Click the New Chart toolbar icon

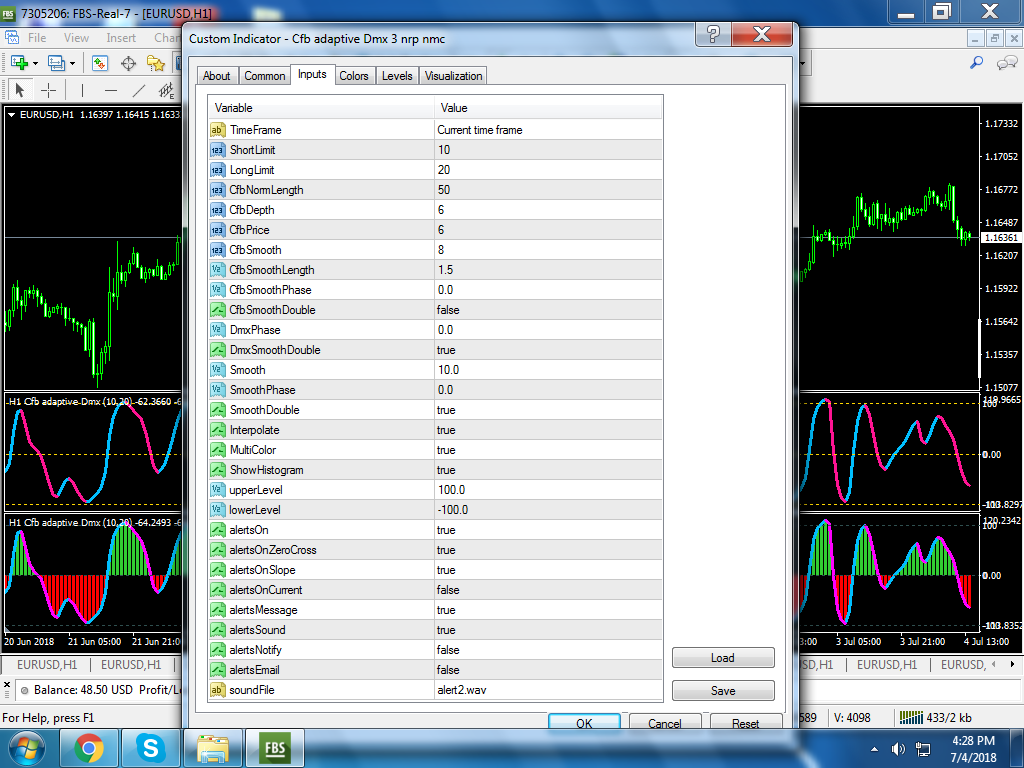point(20,63)
